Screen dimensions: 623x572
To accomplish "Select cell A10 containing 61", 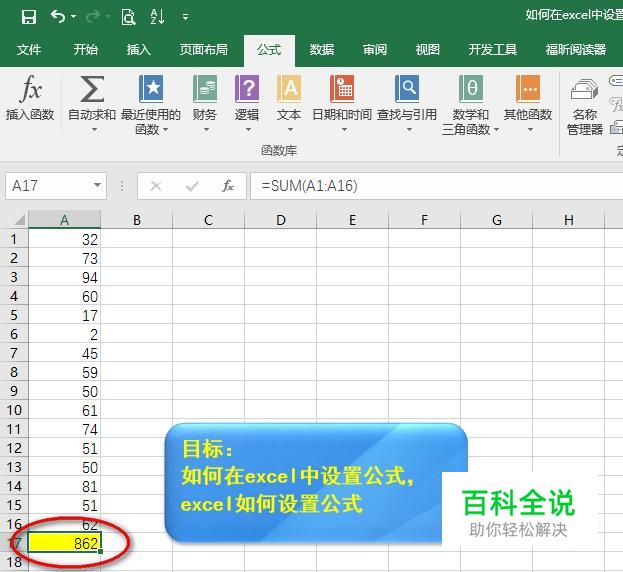I will point(65,410).
